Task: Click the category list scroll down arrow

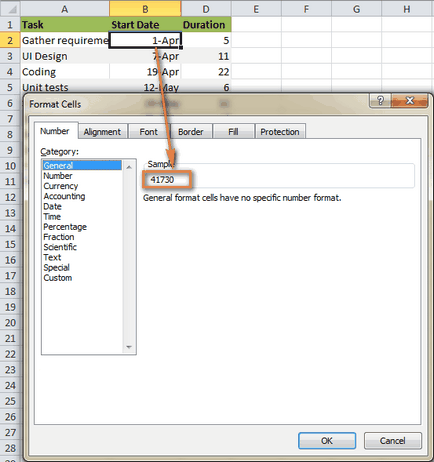Action: [x=129, y=347]
